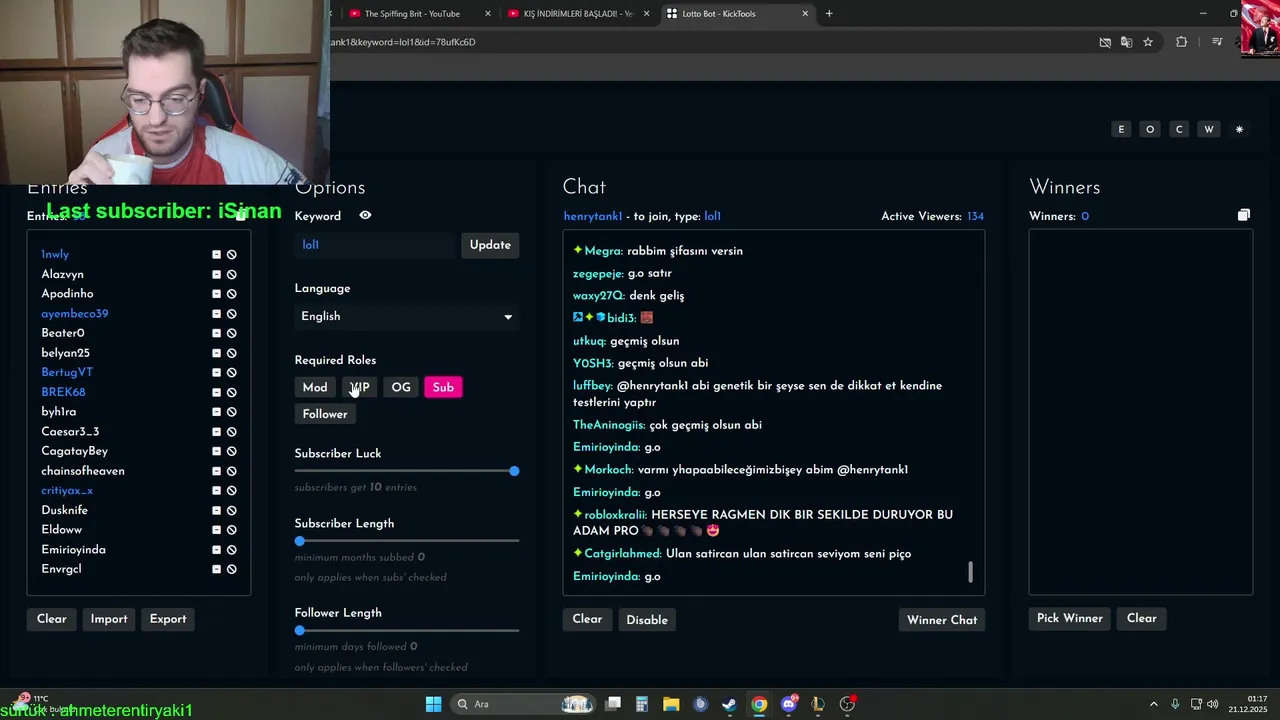This screenshot has width=1280, height=720.
Task: Open browser media controls icon
Action: coord(1217,42)
